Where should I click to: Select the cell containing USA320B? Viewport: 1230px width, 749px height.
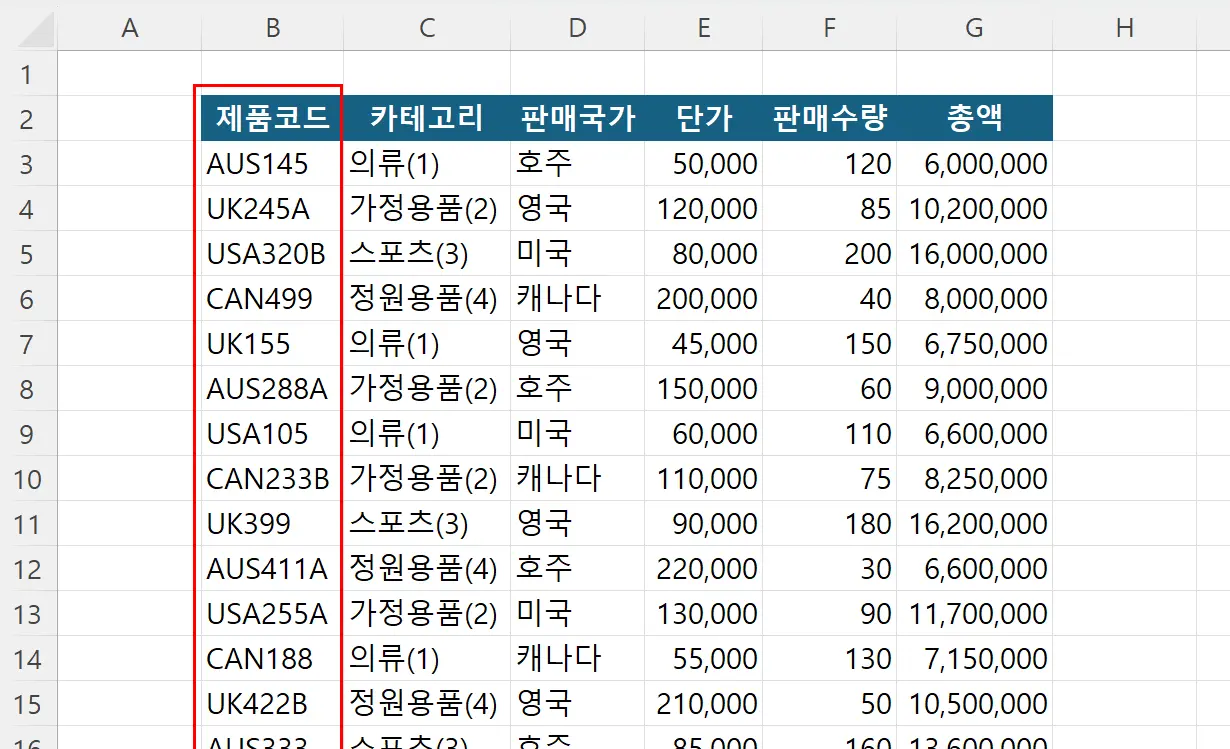click(271, 253)
